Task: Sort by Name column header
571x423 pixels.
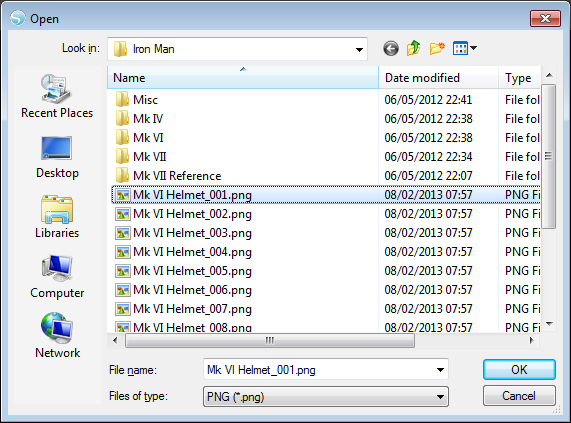Action: 243,78
